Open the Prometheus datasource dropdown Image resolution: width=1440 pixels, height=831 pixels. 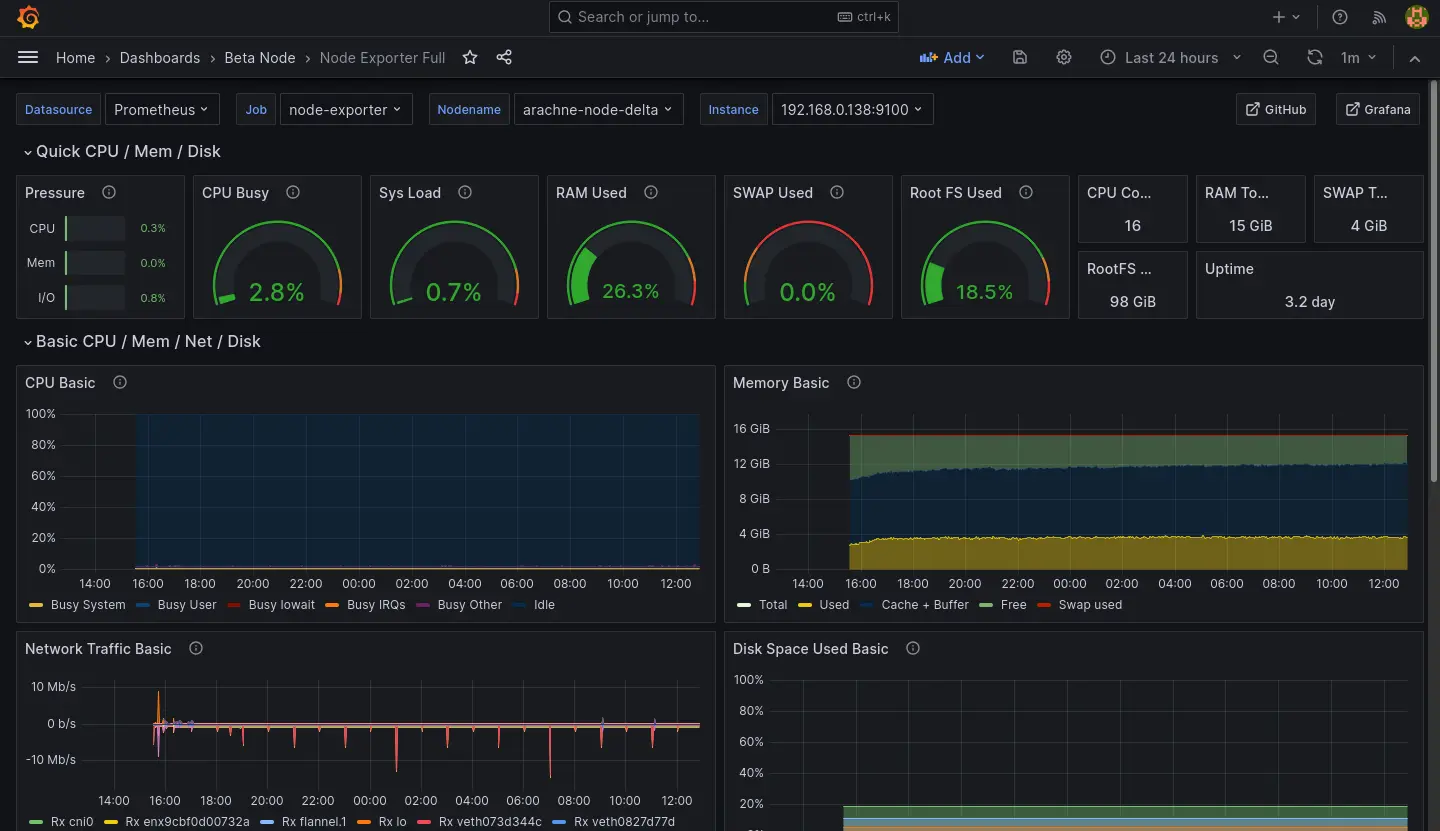tap(161, 110)
